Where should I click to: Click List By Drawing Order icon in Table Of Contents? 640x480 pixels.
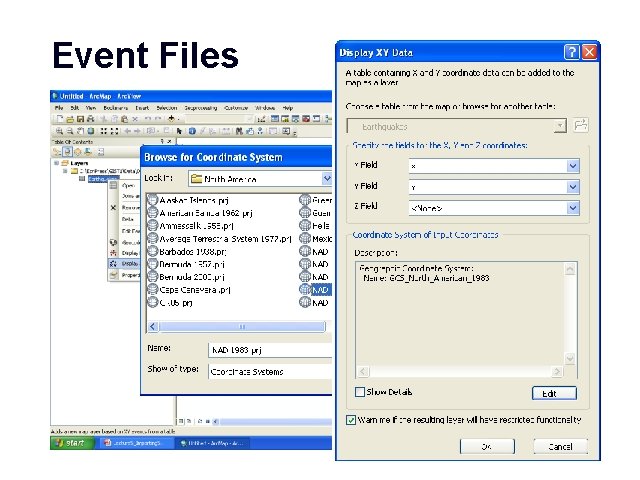tap(57, 152)
